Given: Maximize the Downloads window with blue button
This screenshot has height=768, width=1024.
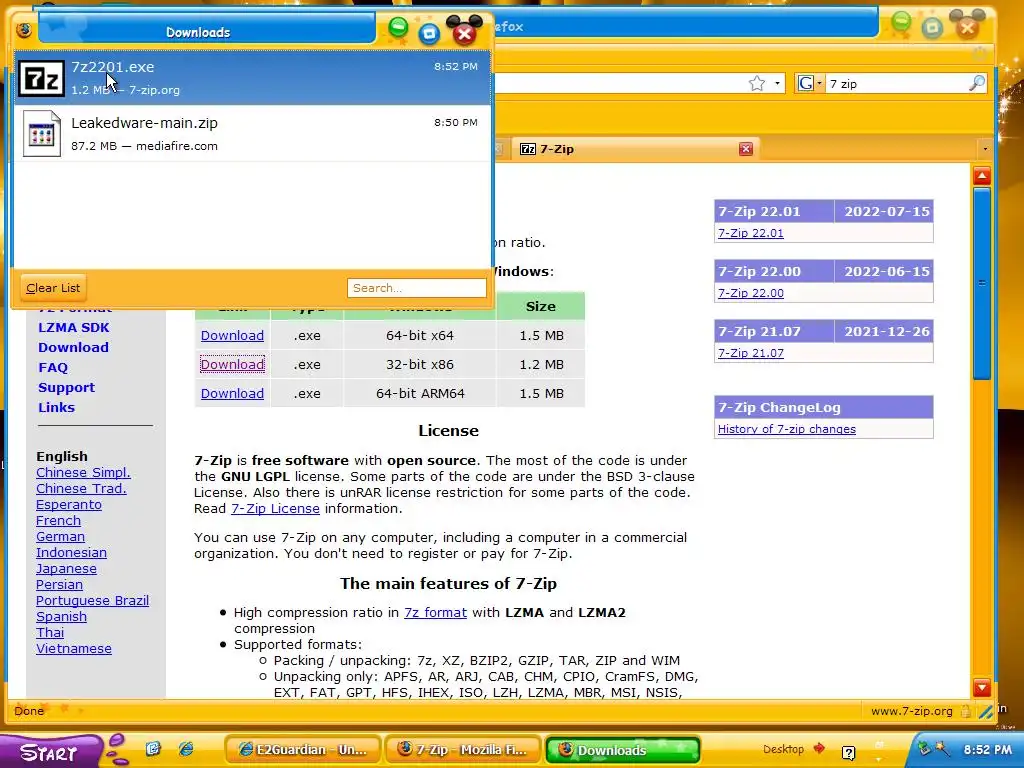Looking at the screenshot, I should 429,33.
